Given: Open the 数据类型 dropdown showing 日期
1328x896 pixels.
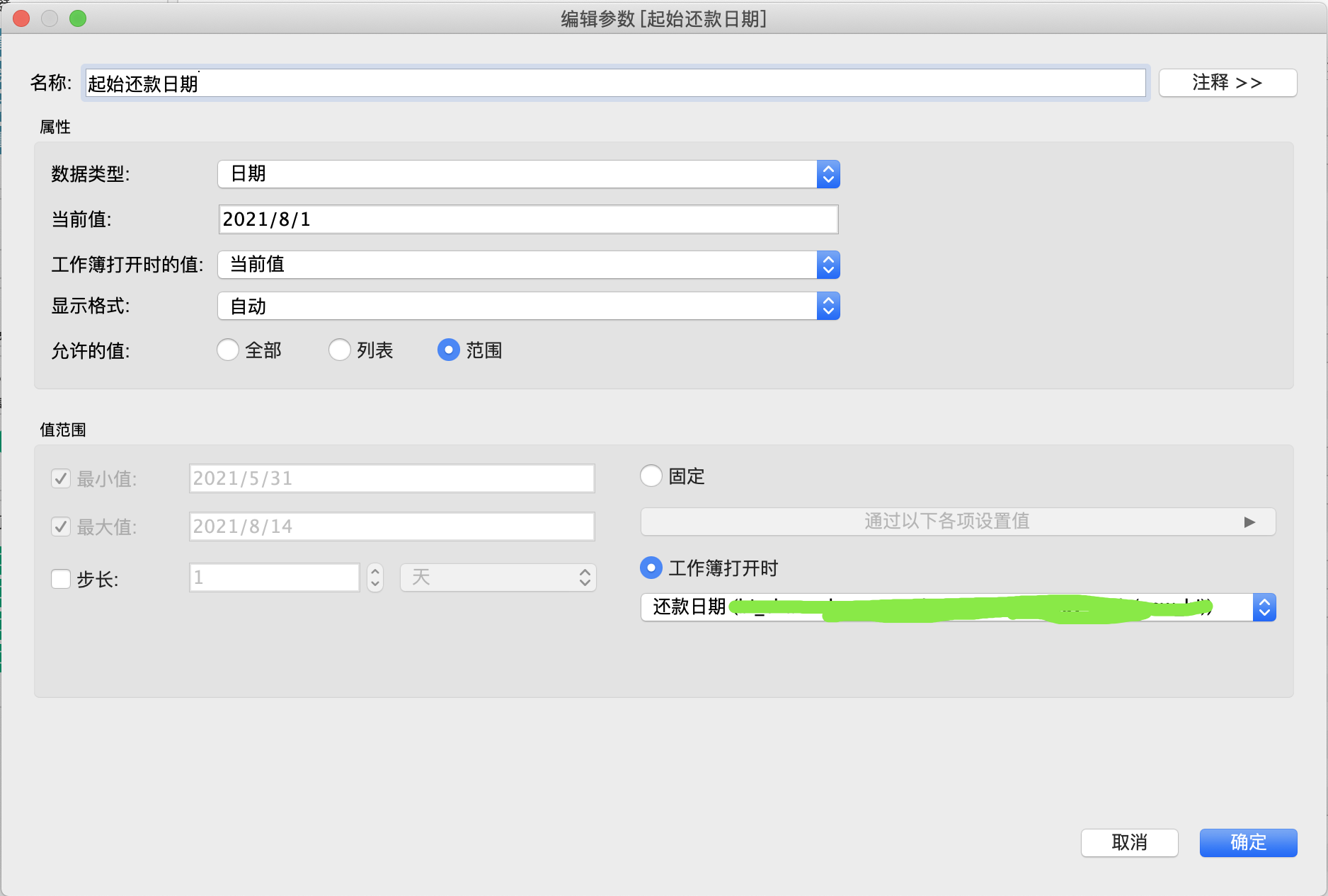Looking at the screenshot, I should [528, 174].
